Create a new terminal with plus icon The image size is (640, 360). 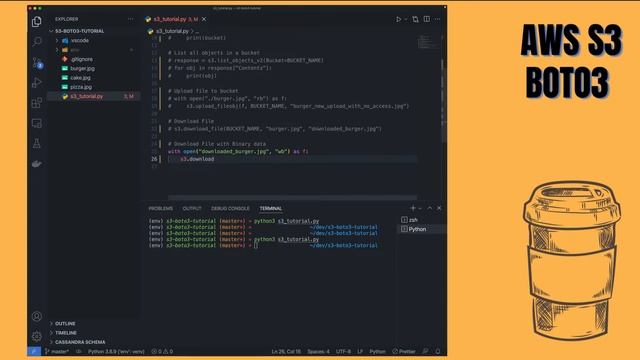[x=413, y=208]
